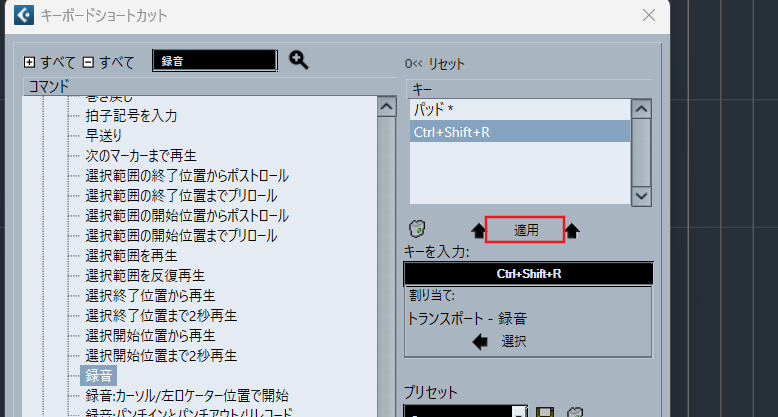Select 録音:カーソル/左ロケーター位置で開始 command
Image resolution: width=778 pixels, height=417 pixels.
187,396
